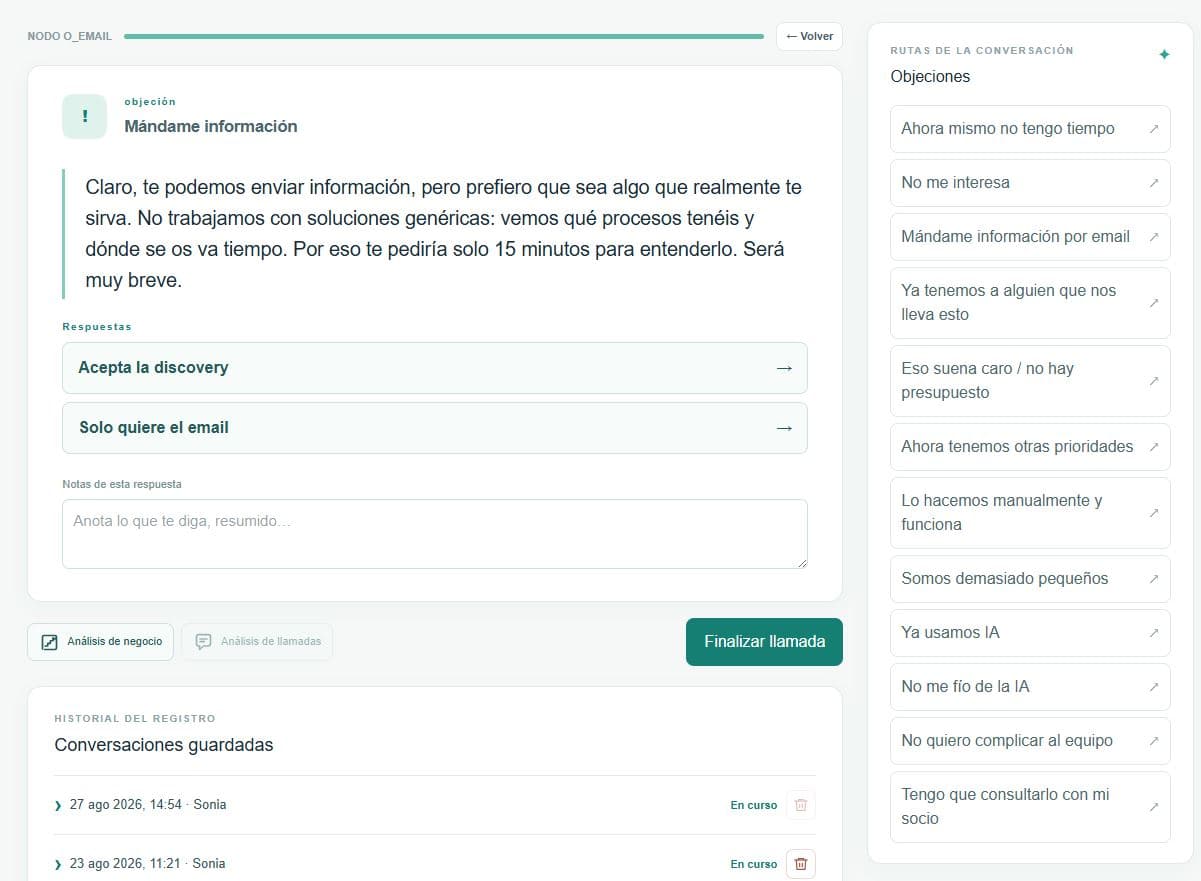Screen dimensions: 1201x881
Task: Open arrow icon for 'Mándame información por email'
Action: [x=1153, y=237]
